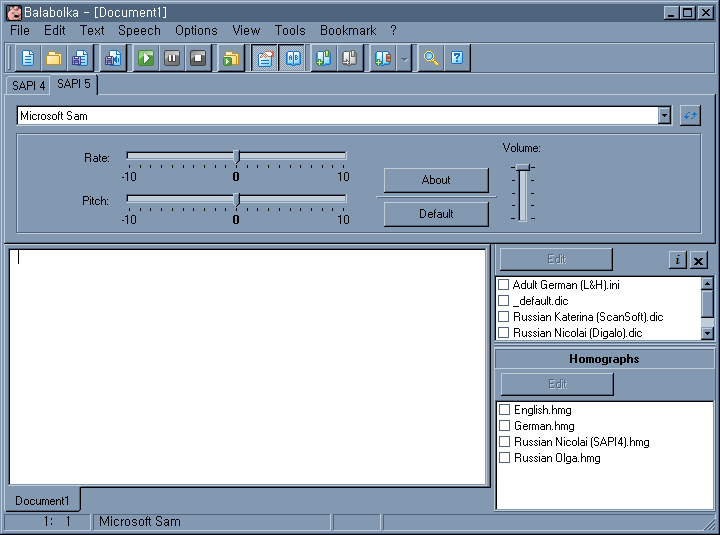Pause speech with the pause button

172,58
